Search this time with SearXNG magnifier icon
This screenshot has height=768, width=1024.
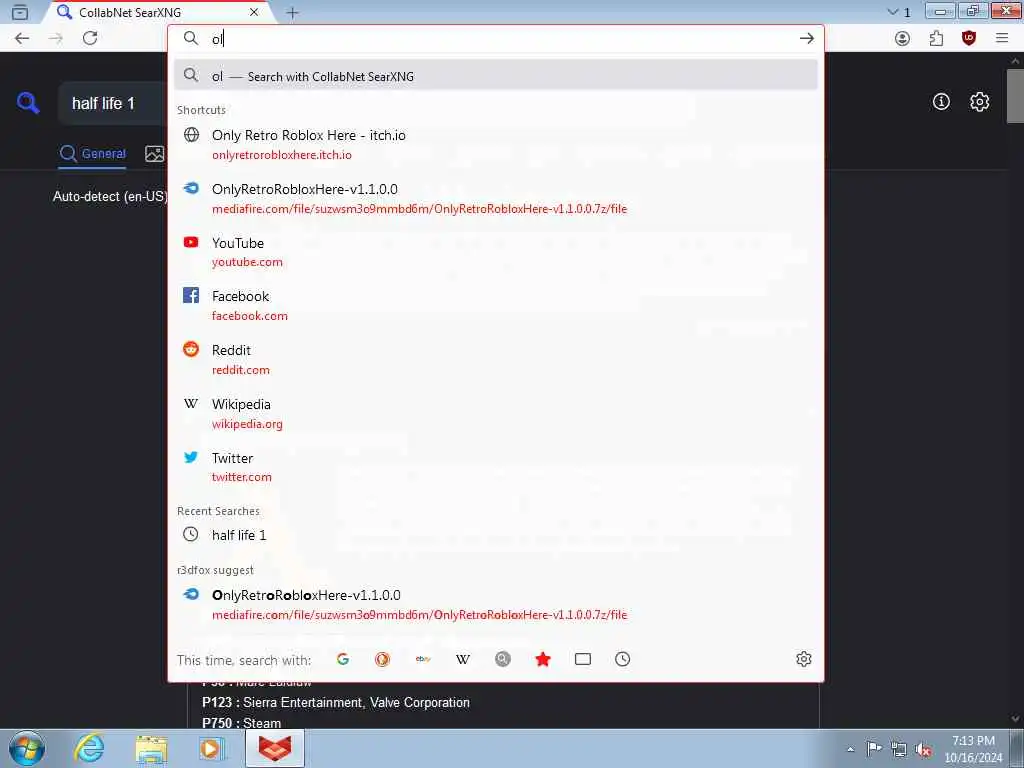503,660
